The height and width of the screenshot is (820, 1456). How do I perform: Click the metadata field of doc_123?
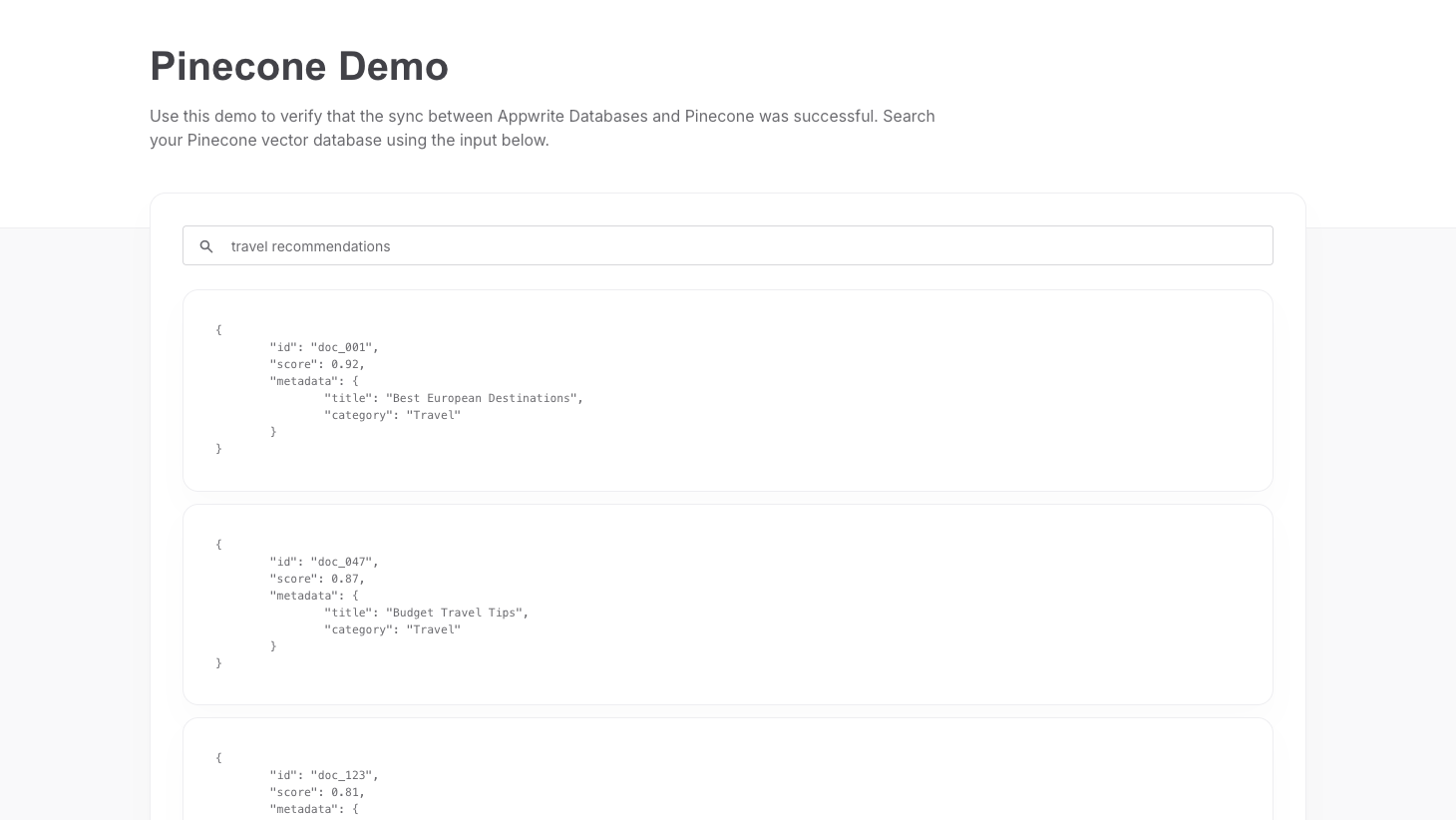point(303,809)
